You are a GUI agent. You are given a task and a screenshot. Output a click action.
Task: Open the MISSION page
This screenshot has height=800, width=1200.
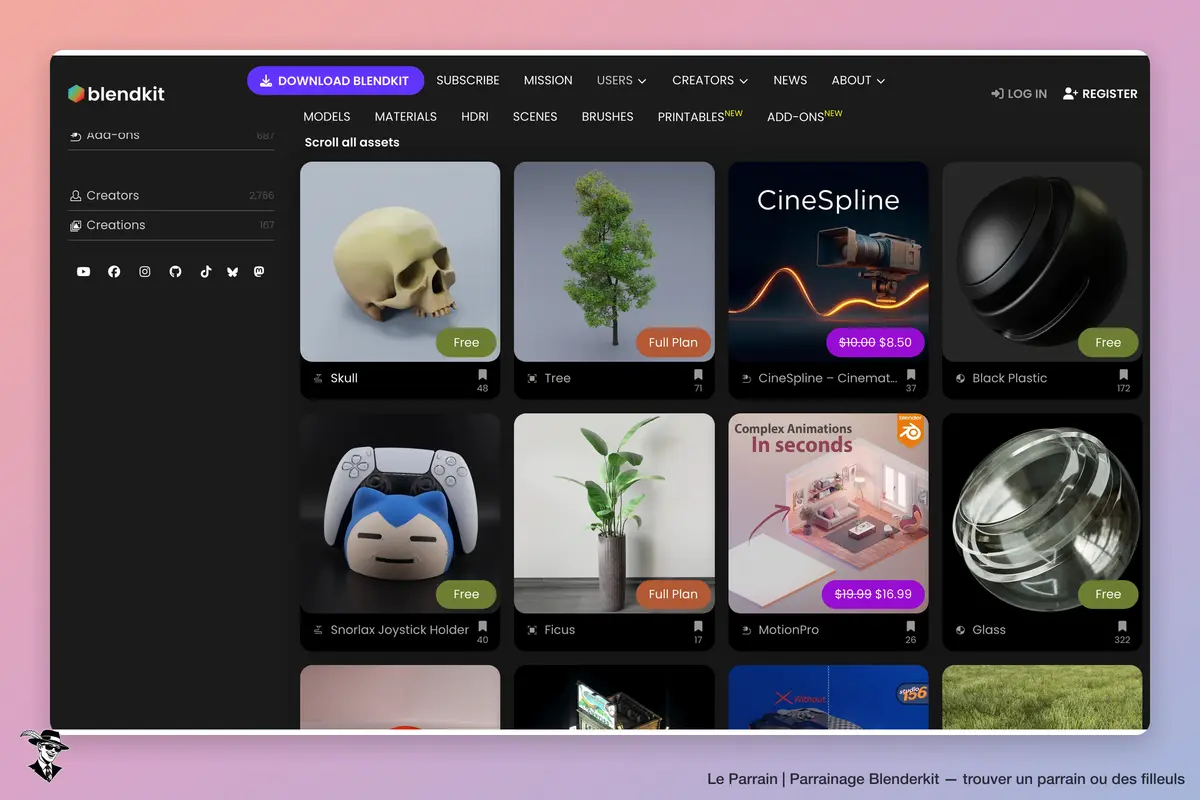click(548, 80)
